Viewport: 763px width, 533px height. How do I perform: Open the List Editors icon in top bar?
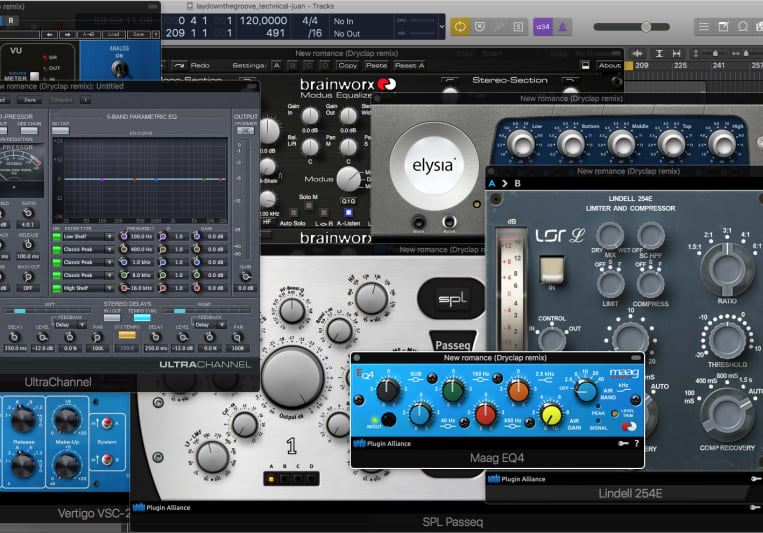(x=704, y=26)
